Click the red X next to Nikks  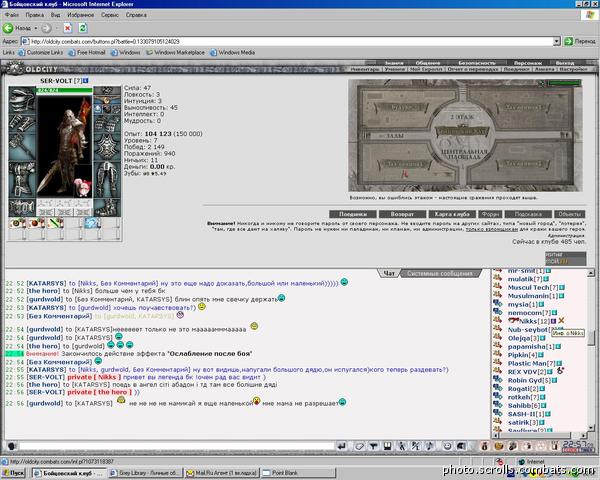pyautogui.click(x=561, y=320)
